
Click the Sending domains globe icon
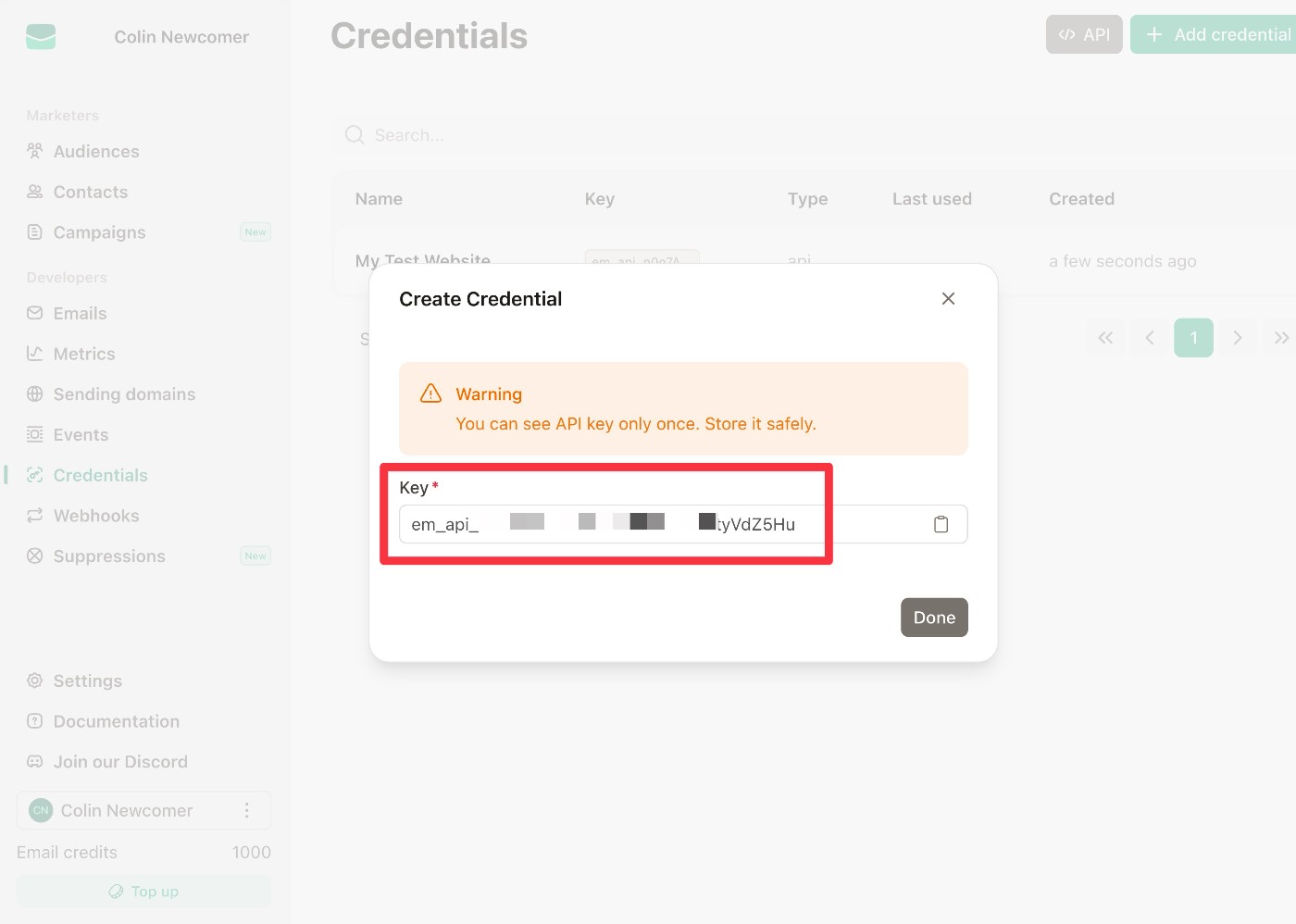35,394
